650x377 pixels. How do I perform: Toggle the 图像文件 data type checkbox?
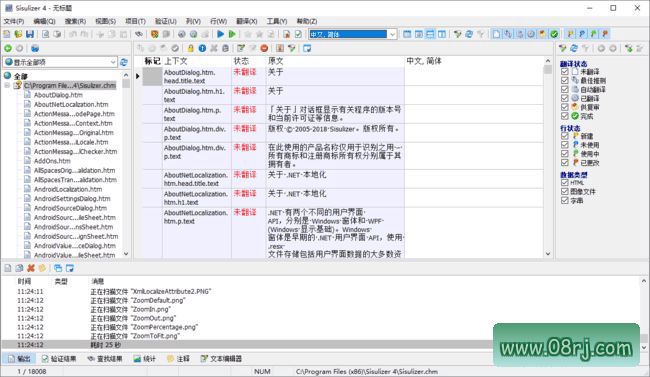click(565, 191)
